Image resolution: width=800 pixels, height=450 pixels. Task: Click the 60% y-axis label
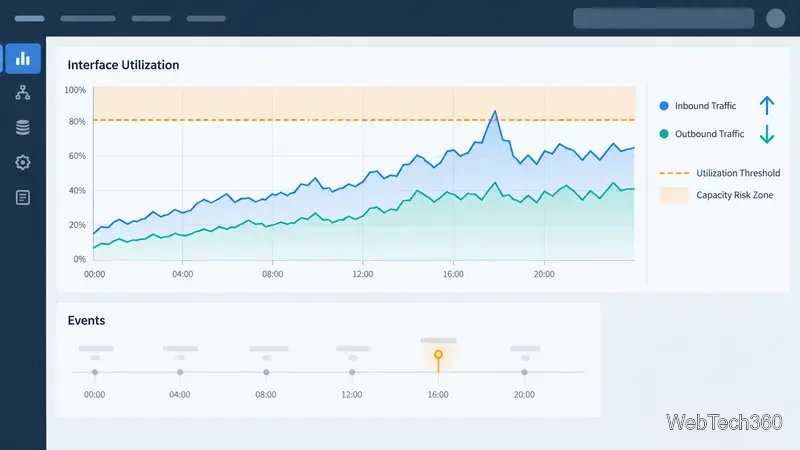click(x=78, y=156)
